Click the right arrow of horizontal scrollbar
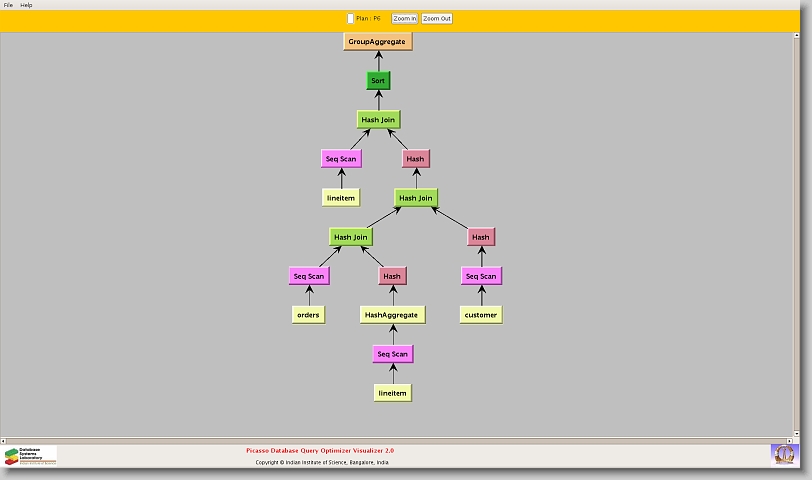This screenshot has height=480, width=812. click(796, 439)
